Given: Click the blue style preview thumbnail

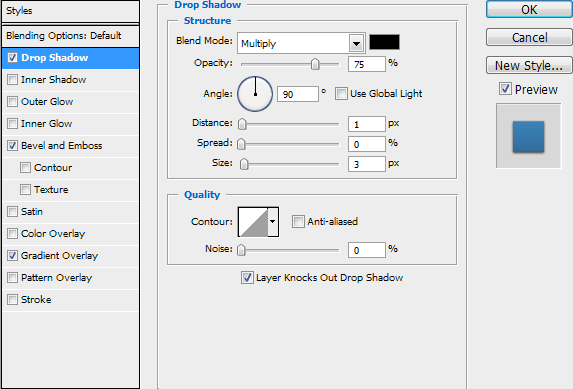Looking at the screenshot, I should (528, 136).
